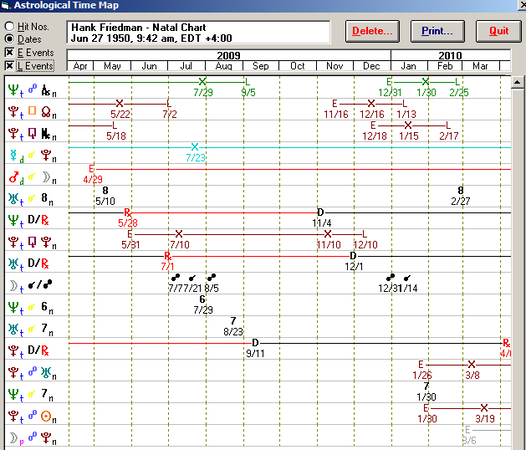Click the Nov month header
This screenshot has width=526, height=450.
[334, 66]
